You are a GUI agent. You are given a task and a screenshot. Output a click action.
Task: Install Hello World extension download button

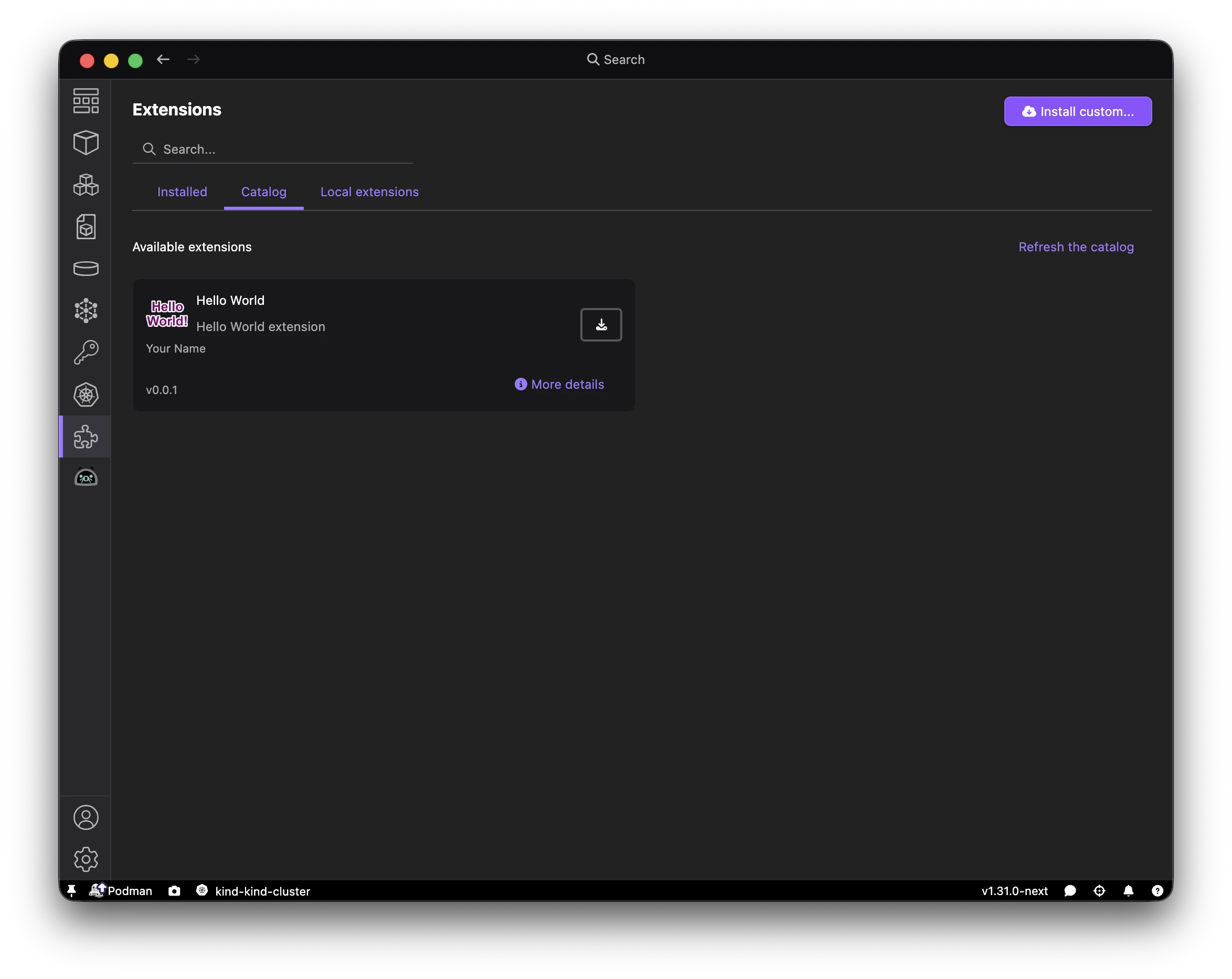coord(601,325)
